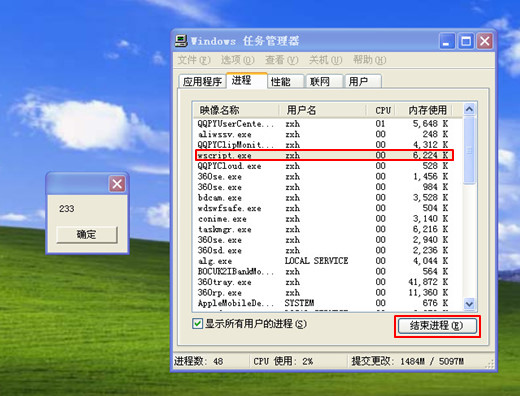Select the QQPYCloud.exe process row

pos(324,166)
